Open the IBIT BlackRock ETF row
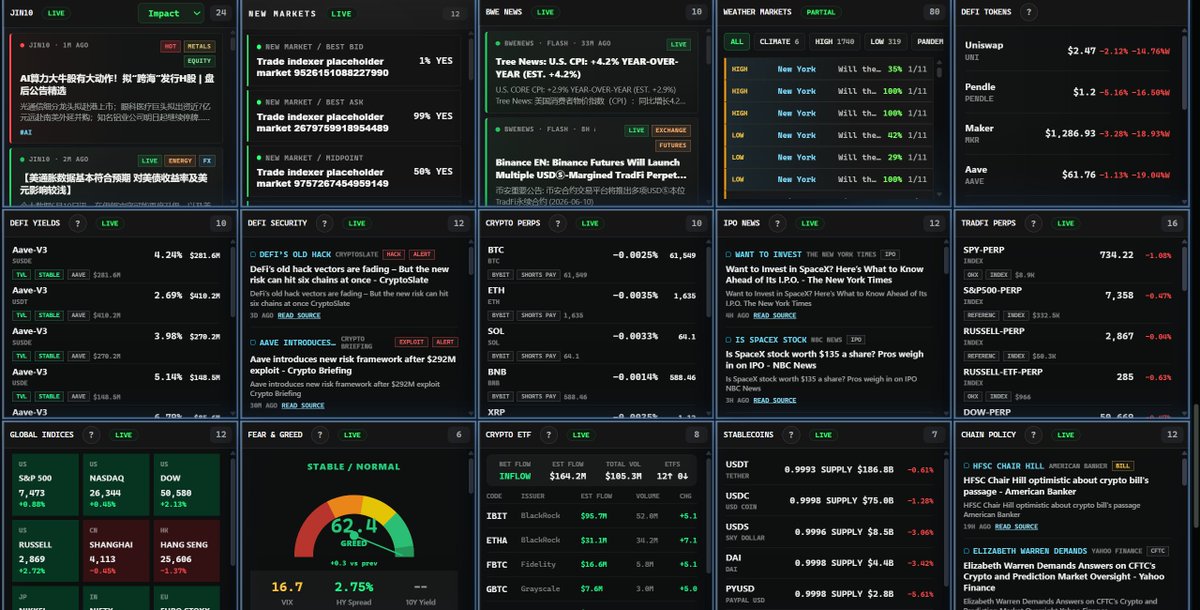 click(x=590, y=515)
